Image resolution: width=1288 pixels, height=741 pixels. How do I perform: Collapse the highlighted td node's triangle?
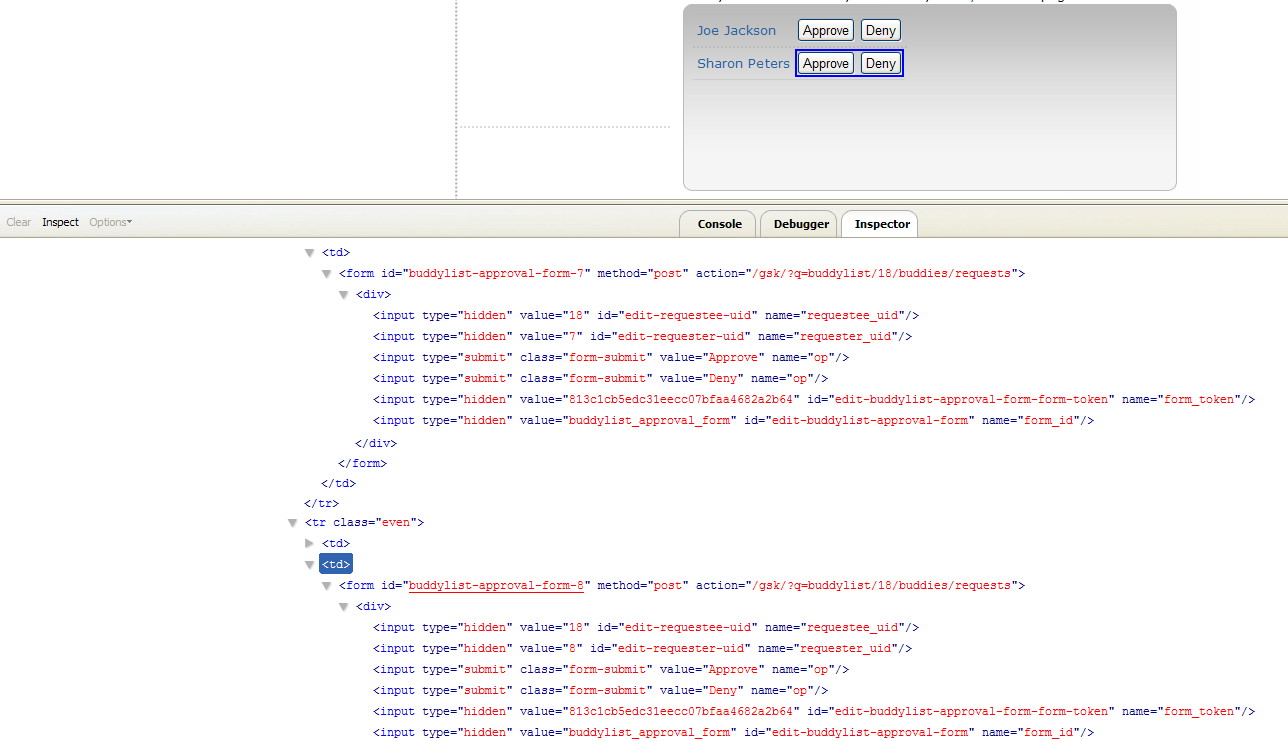(x=310, y=565)
